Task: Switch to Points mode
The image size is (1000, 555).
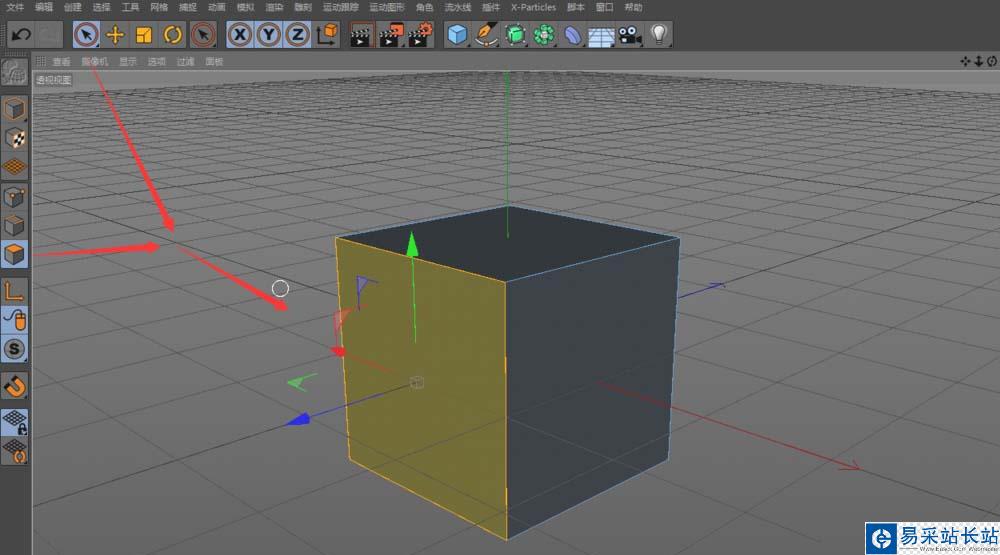Action: tap(15, 197)
